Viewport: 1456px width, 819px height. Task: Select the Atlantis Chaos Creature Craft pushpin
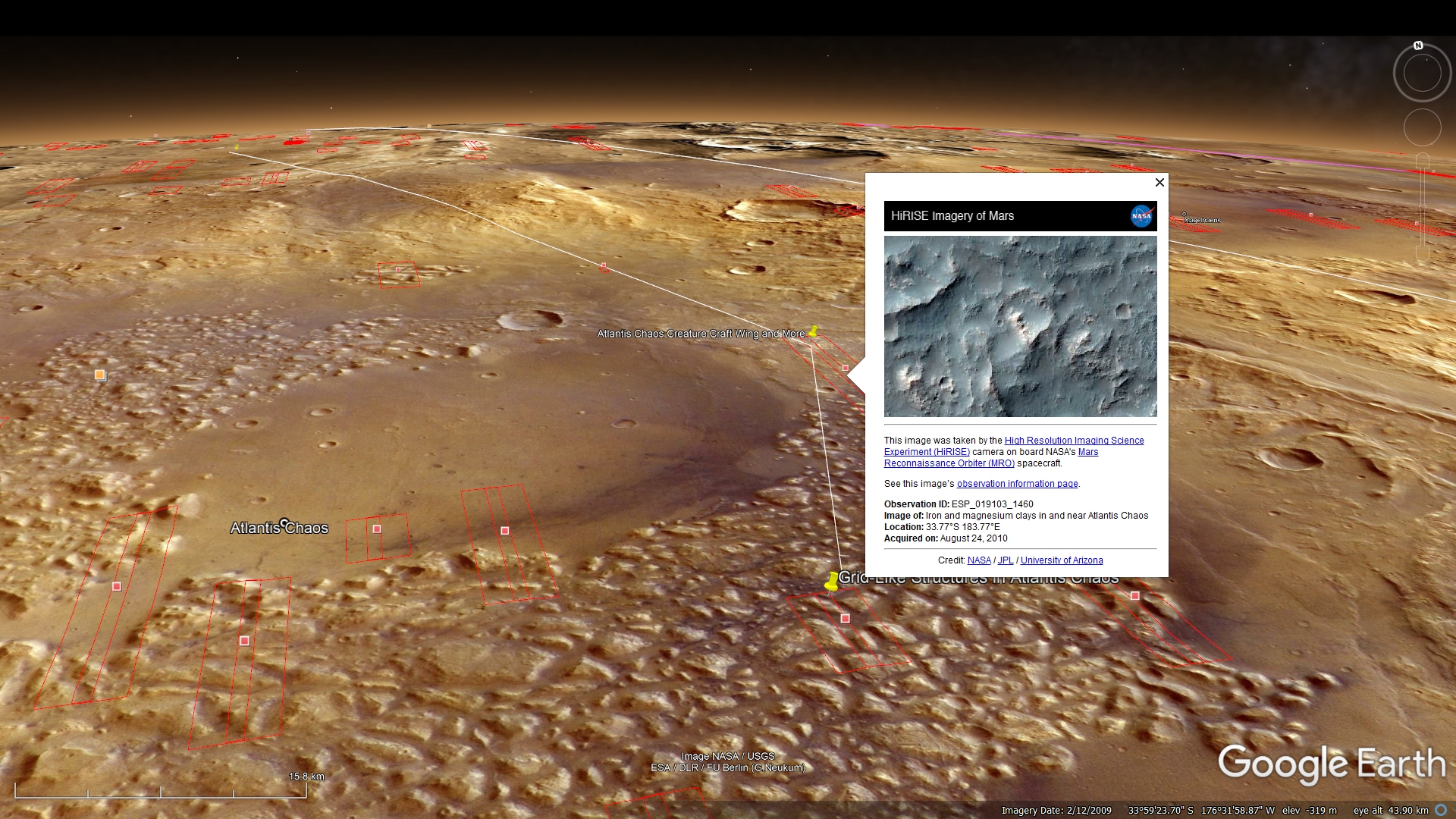814,331
